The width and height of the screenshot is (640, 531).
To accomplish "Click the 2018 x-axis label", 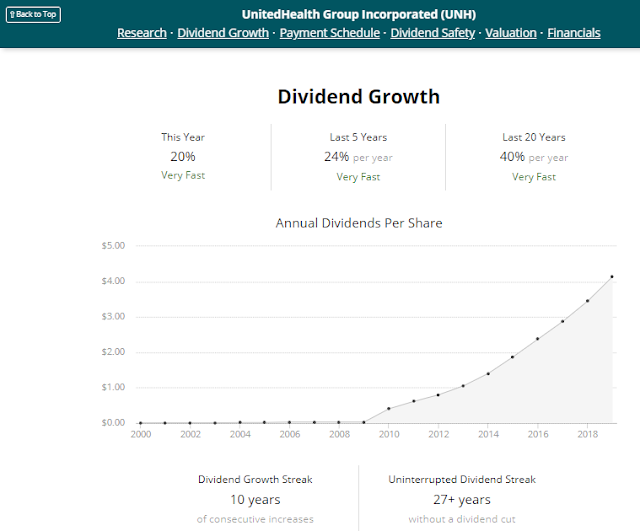I will point(588,434).
